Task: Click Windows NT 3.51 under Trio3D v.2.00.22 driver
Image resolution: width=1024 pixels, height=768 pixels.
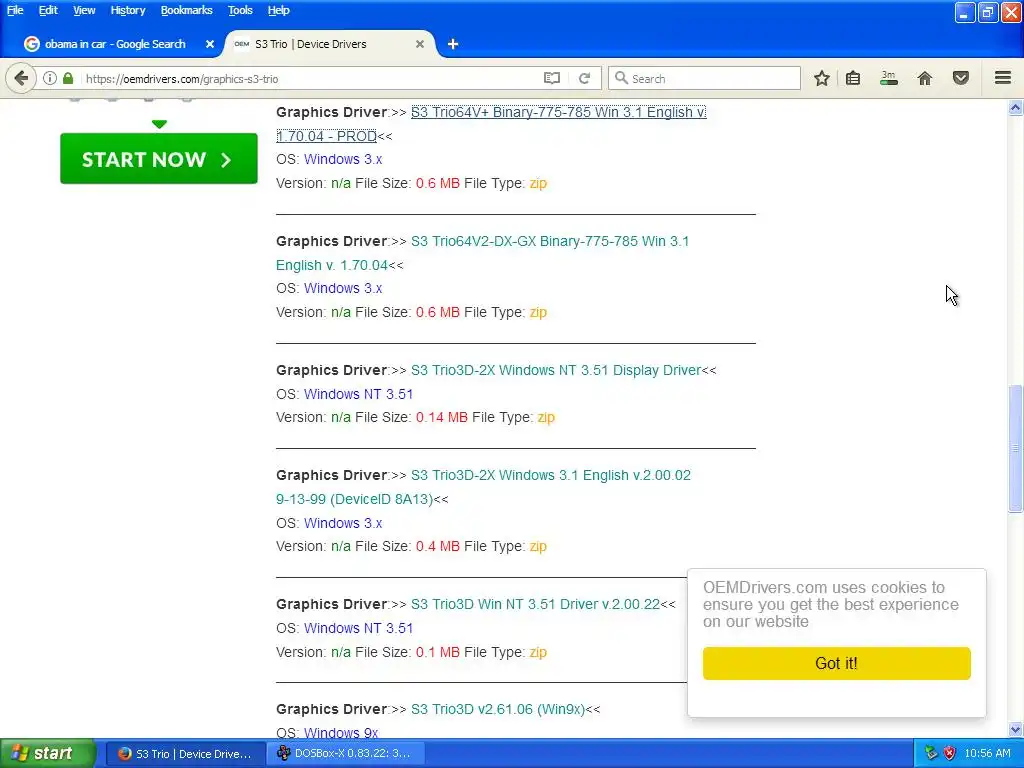Action: 359,628
